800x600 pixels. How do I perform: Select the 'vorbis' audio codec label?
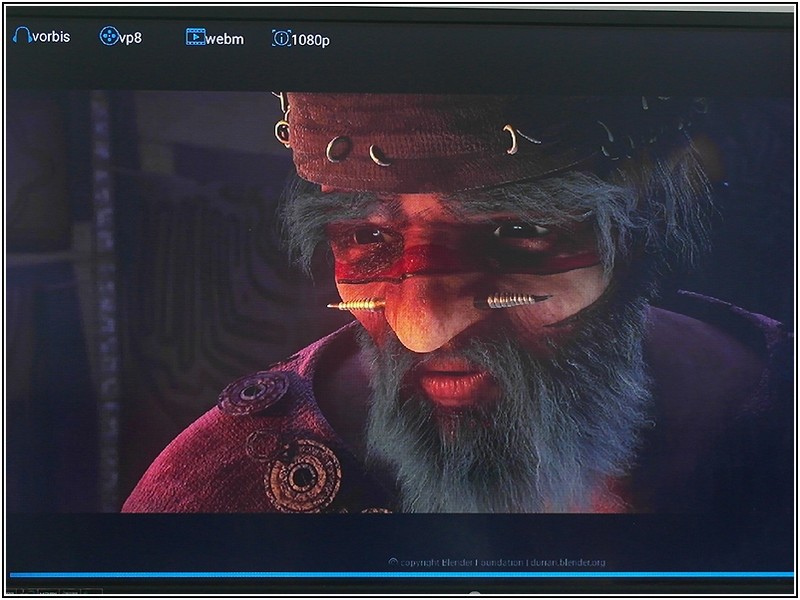click(x=51, y=37)
